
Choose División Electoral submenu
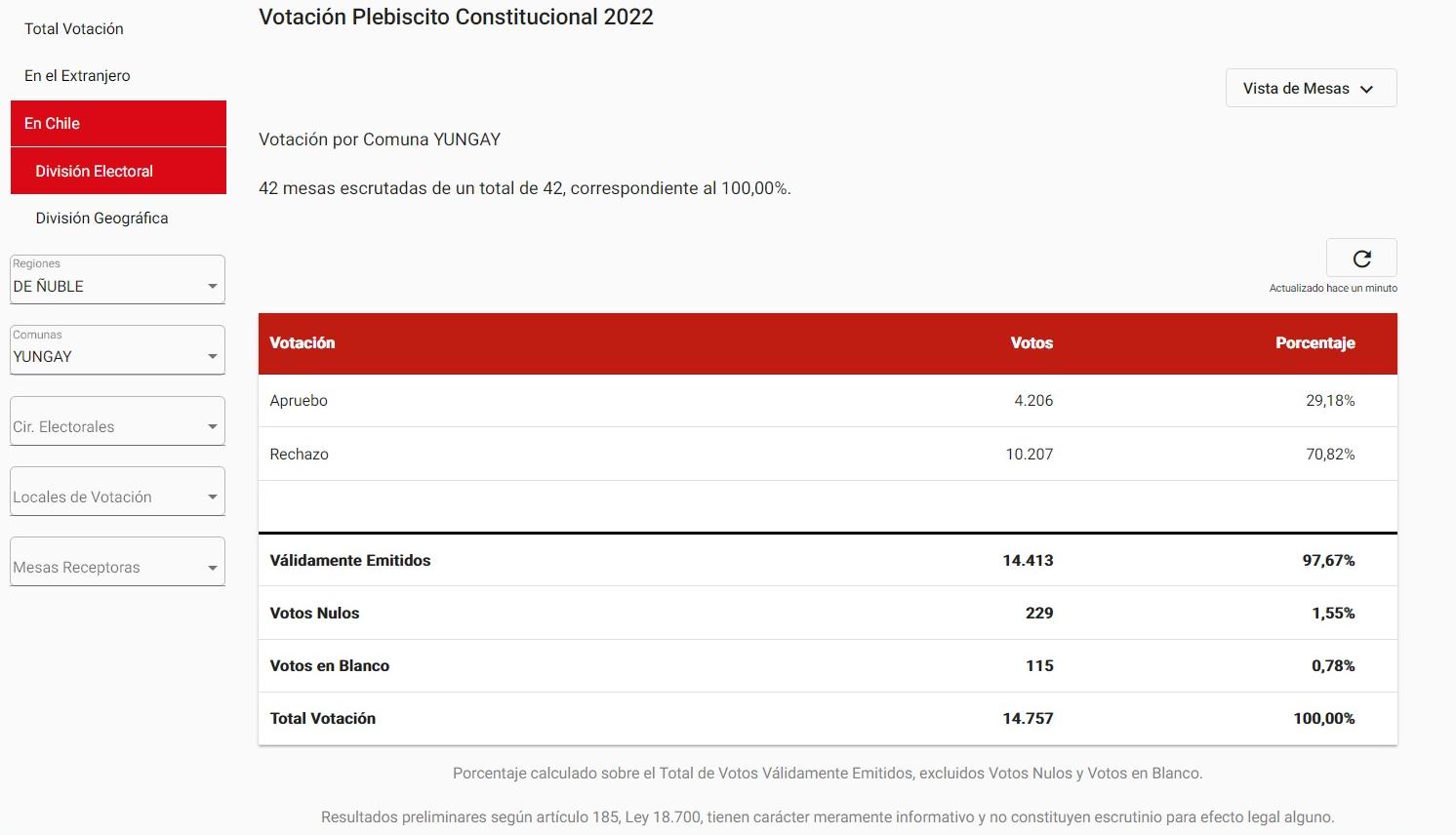click(x=118, y=171)
